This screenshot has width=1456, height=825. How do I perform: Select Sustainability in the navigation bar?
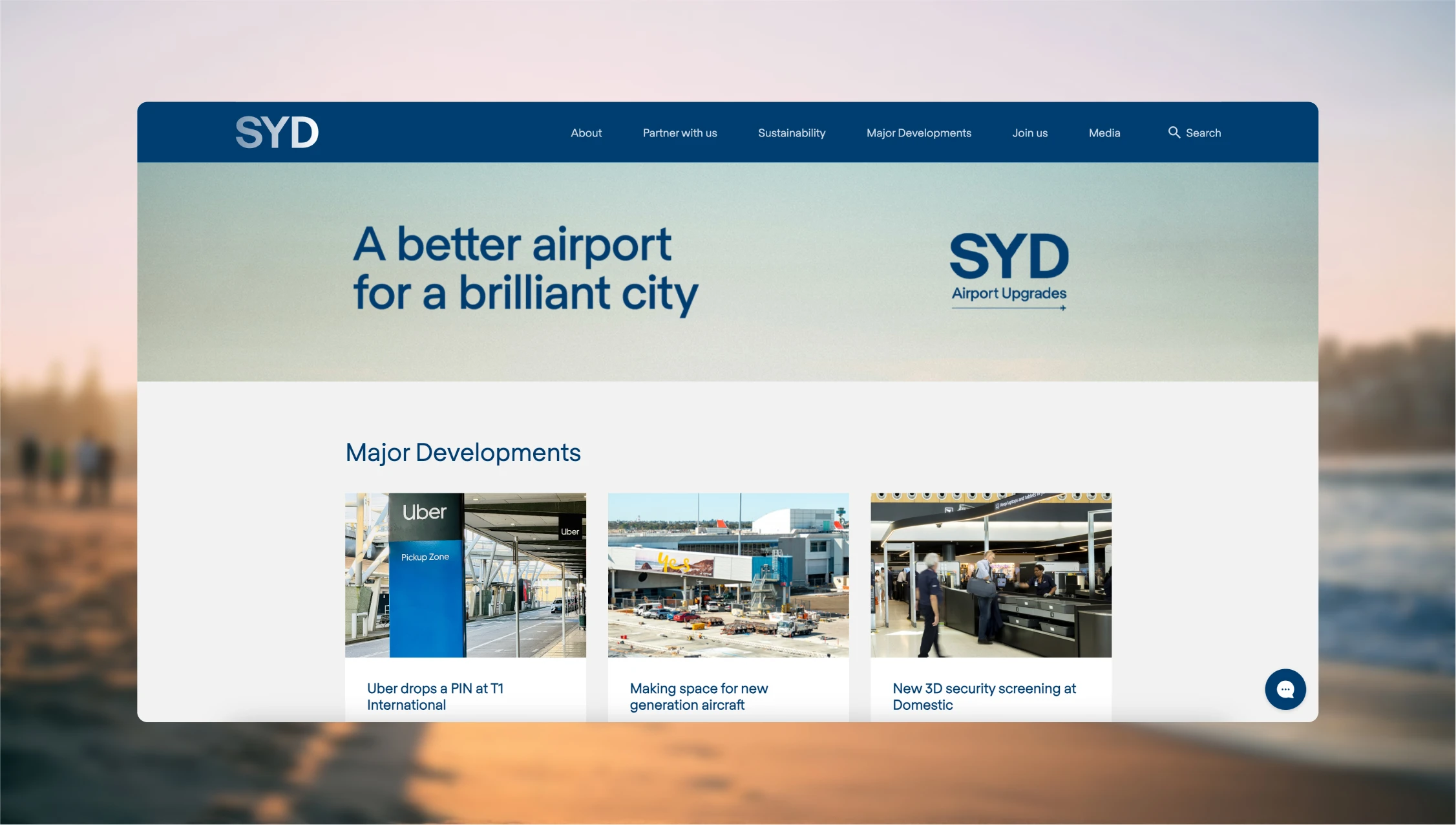point(792,133)
